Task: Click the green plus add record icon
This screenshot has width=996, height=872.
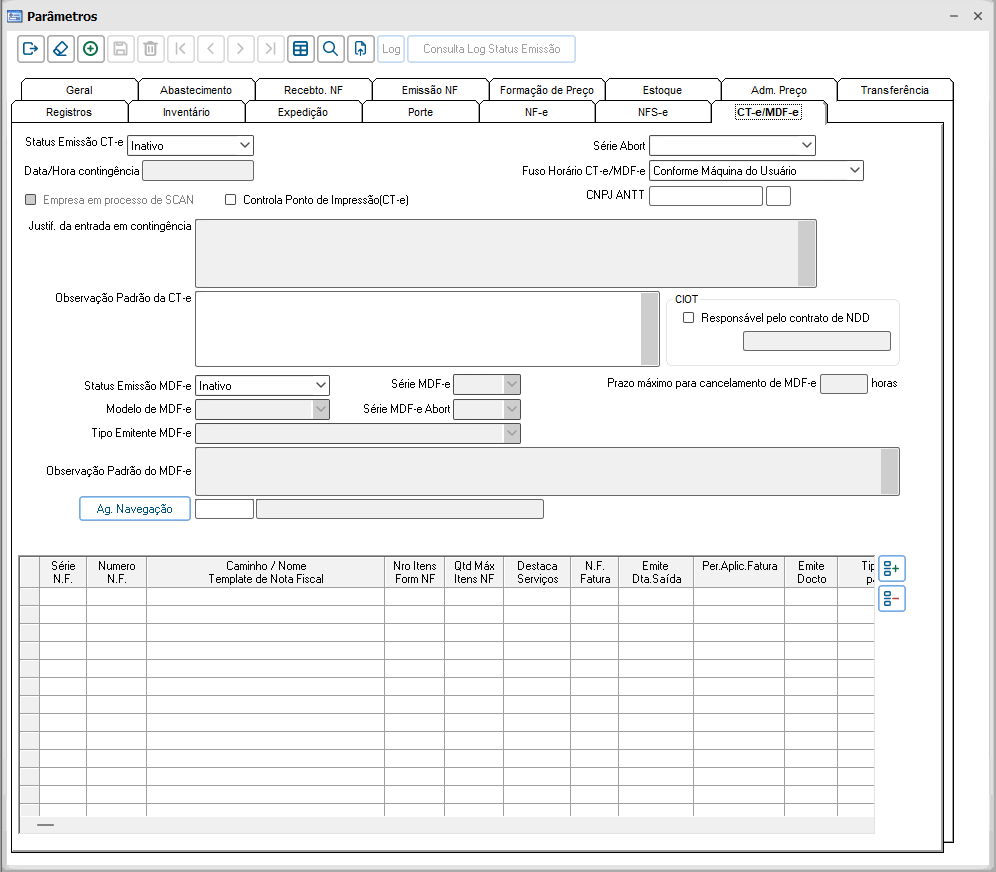Action: pyautogui.click(x=91, y=49)
